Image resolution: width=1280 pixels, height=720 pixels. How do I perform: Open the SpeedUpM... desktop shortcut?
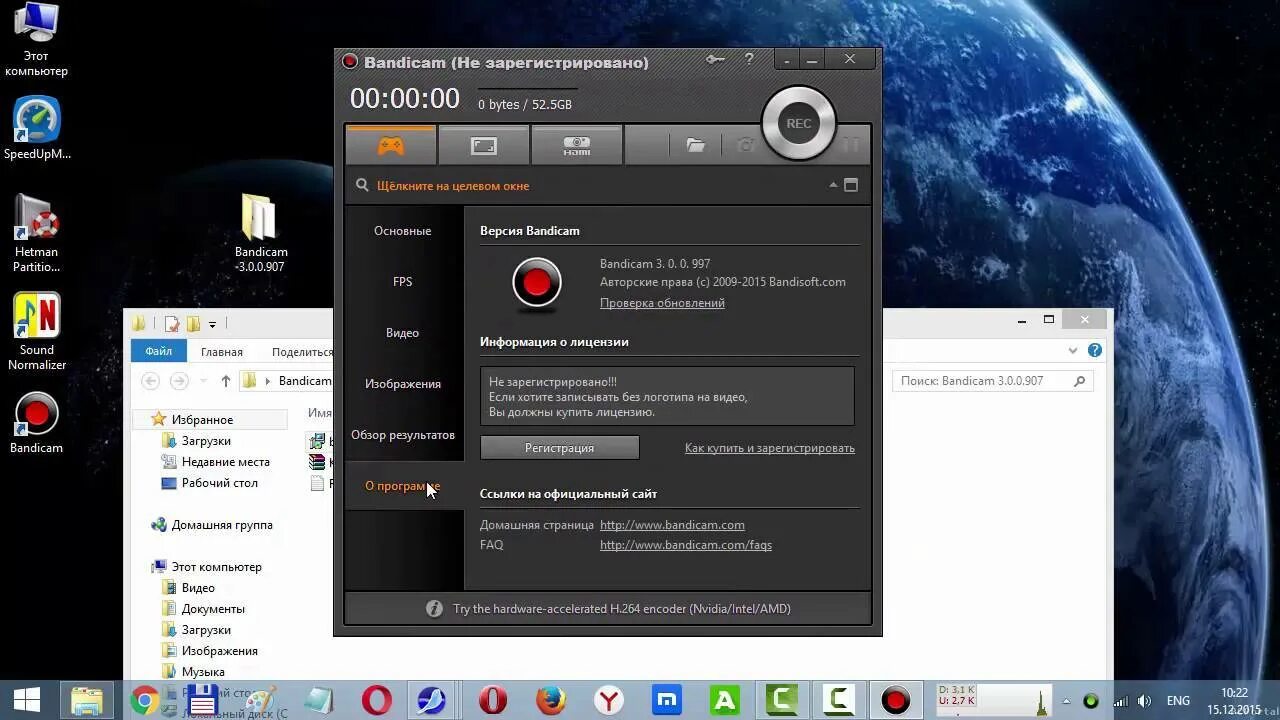tap(37, 128)
